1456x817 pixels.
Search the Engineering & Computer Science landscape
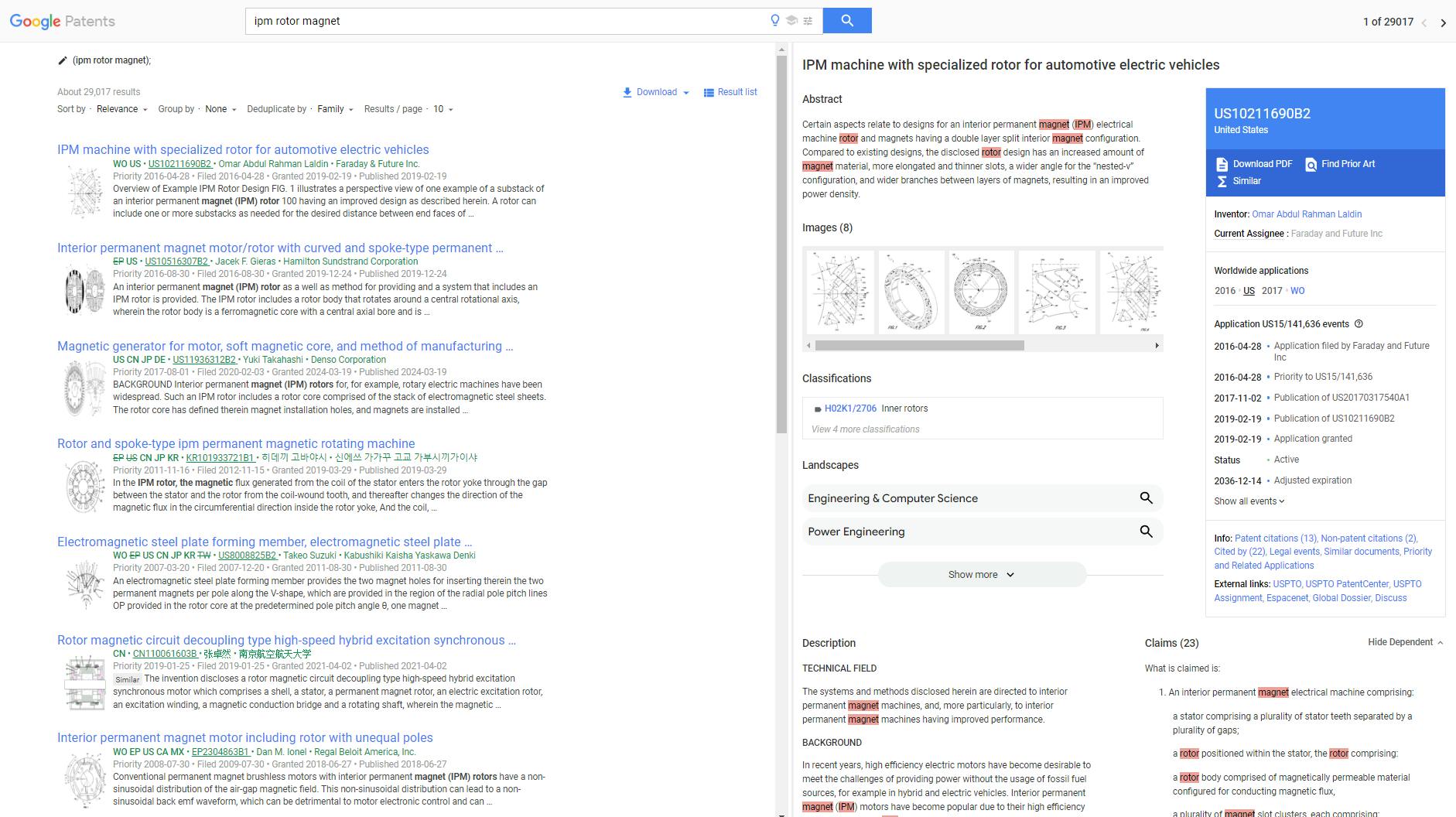click(x=1146, y=498)
